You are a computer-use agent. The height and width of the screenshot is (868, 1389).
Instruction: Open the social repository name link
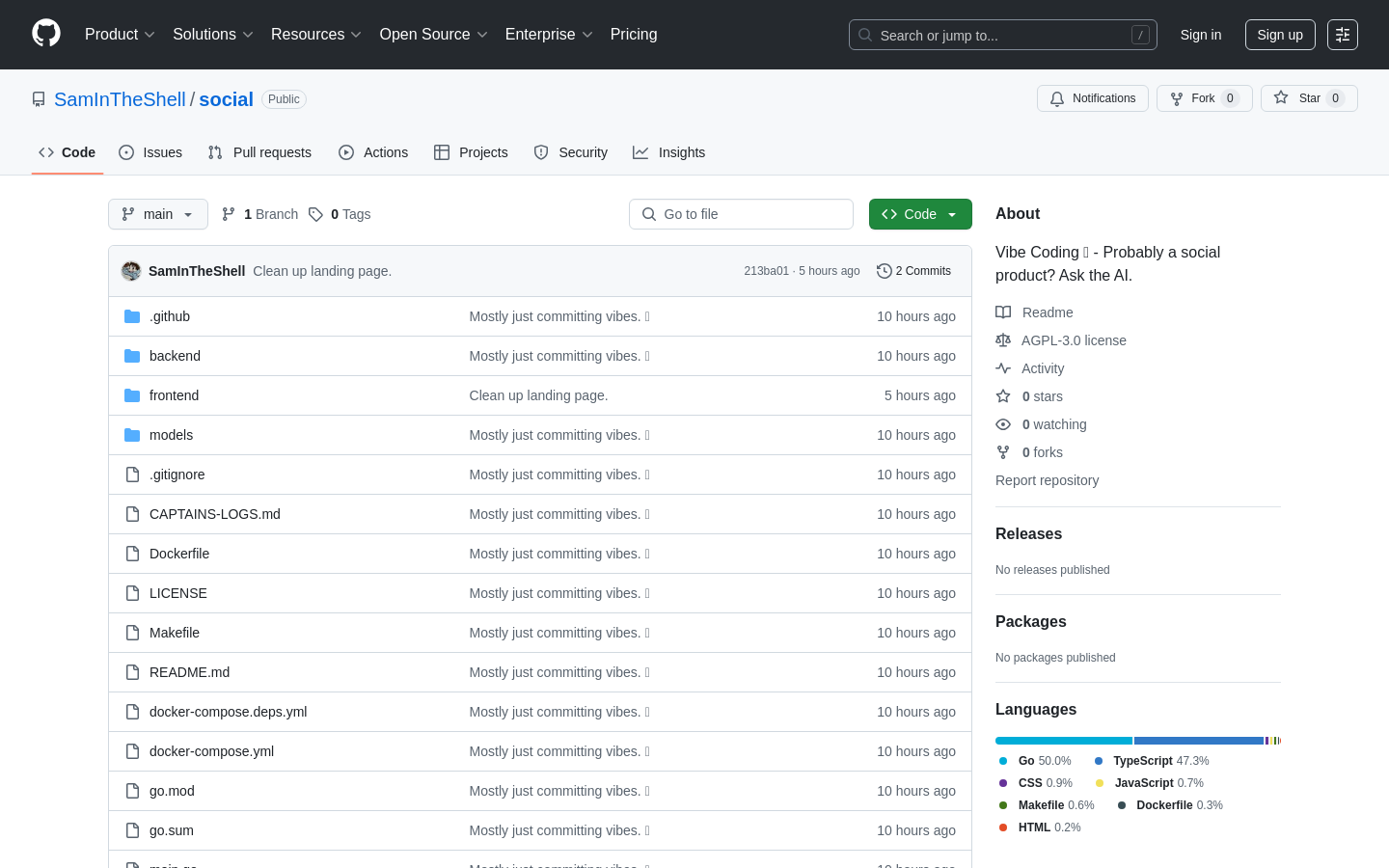coord(226,99)
